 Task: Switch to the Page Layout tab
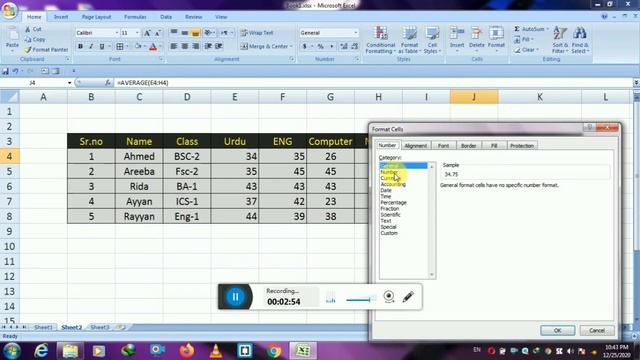pyautogui.click(x=96, y=17)
